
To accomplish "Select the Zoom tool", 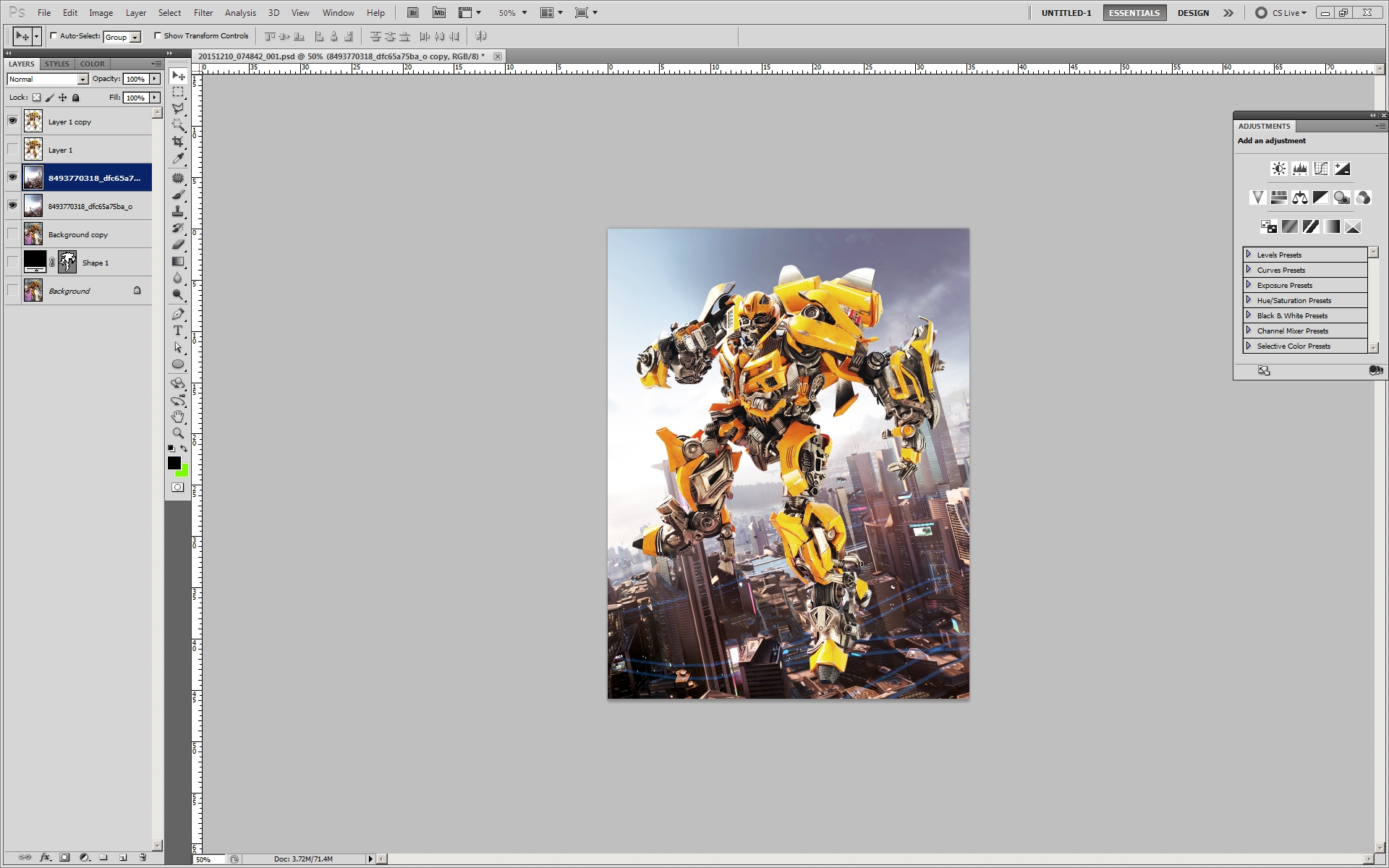I will coord(178,433).
